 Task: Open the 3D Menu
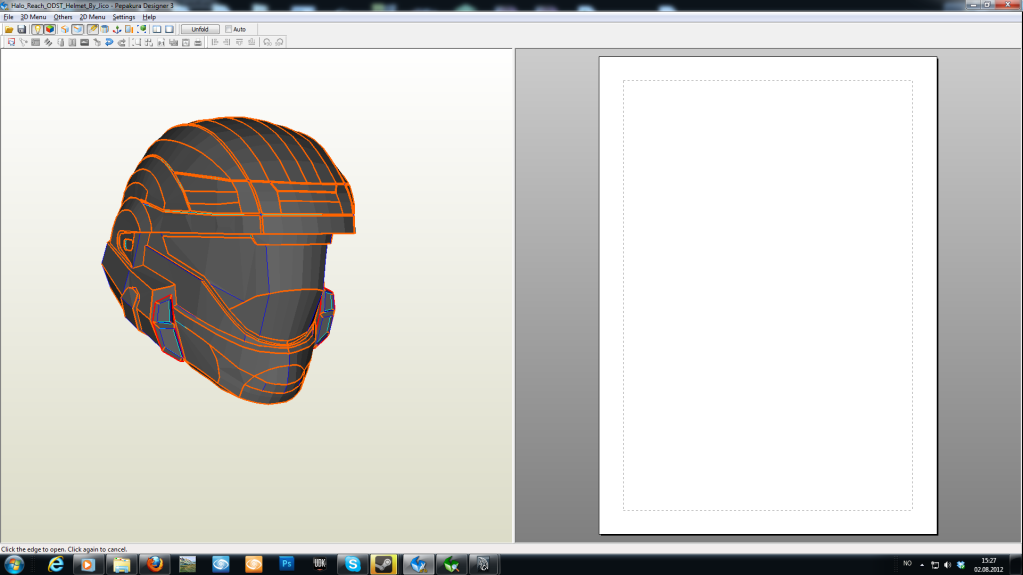[33, 17]
